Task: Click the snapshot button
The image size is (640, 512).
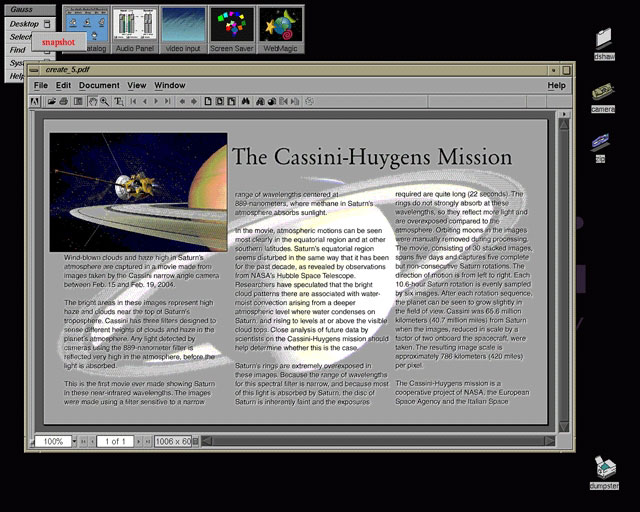Action: (58, 42)
